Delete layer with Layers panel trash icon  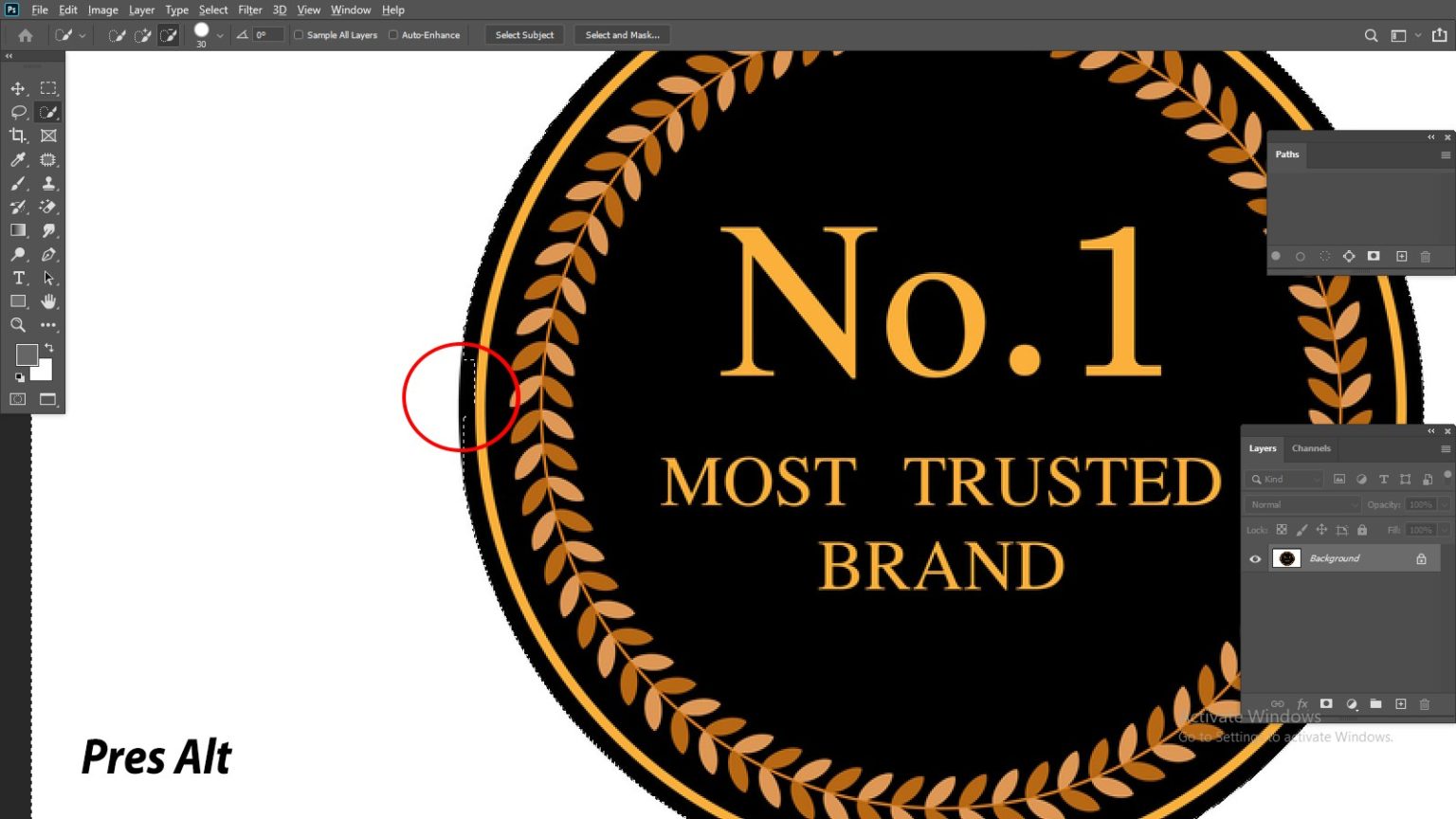coord(1425,704)
